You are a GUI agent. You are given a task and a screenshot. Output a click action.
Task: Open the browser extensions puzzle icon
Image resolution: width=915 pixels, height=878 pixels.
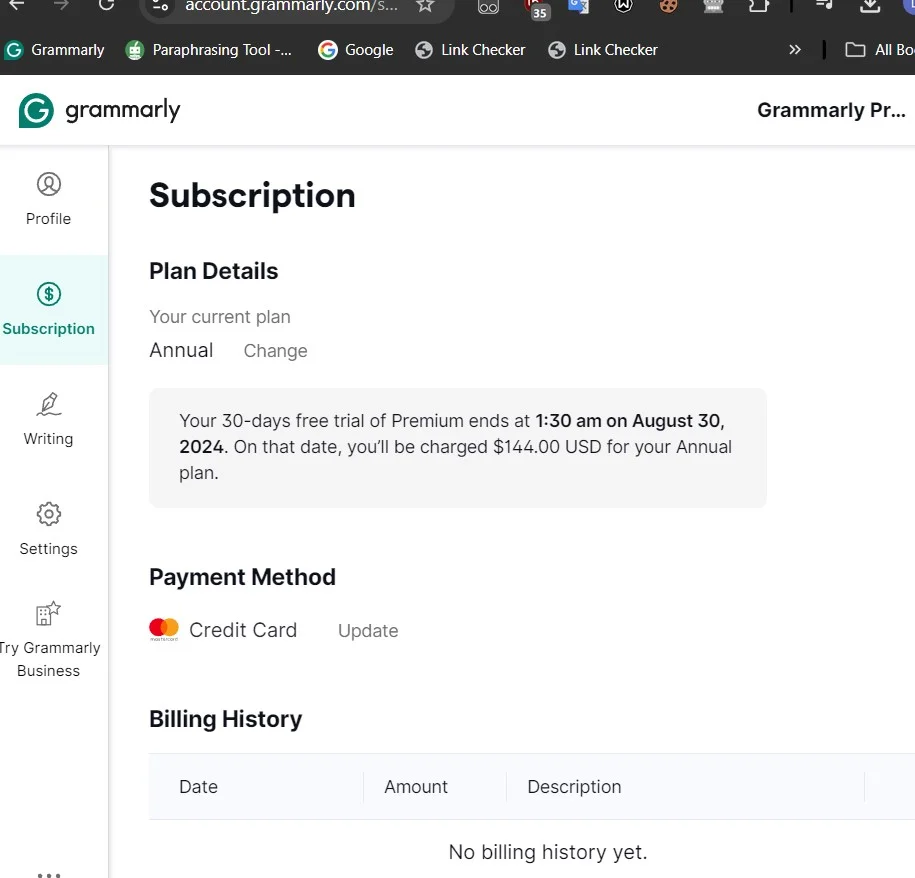pos(758,6)
